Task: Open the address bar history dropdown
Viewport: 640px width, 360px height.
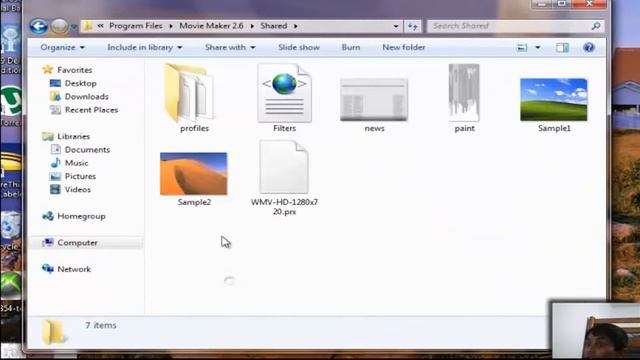Action: (396, 26)
